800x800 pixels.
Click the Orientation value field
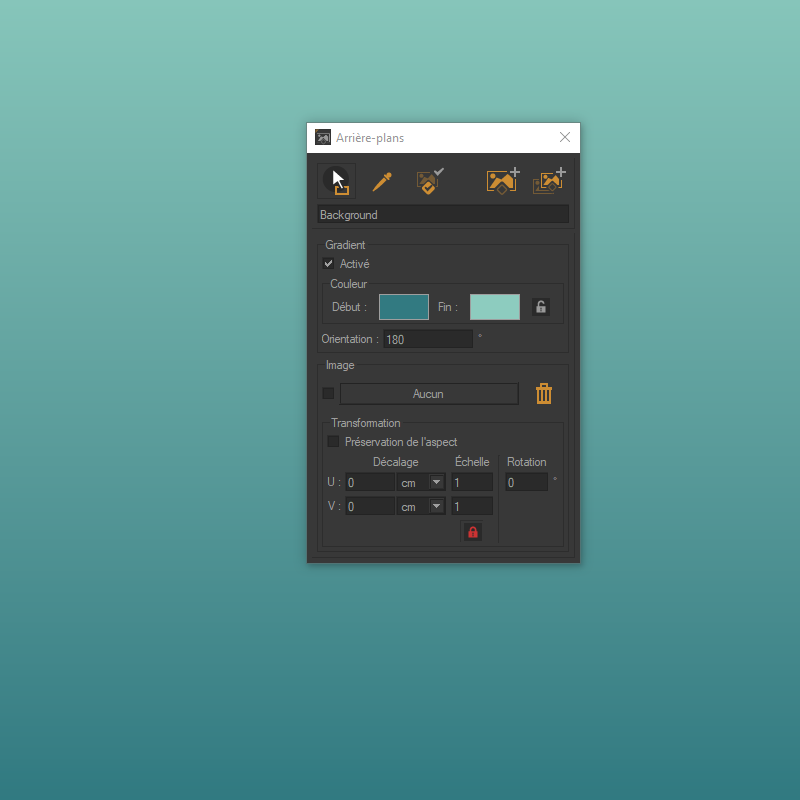(428, 339)
